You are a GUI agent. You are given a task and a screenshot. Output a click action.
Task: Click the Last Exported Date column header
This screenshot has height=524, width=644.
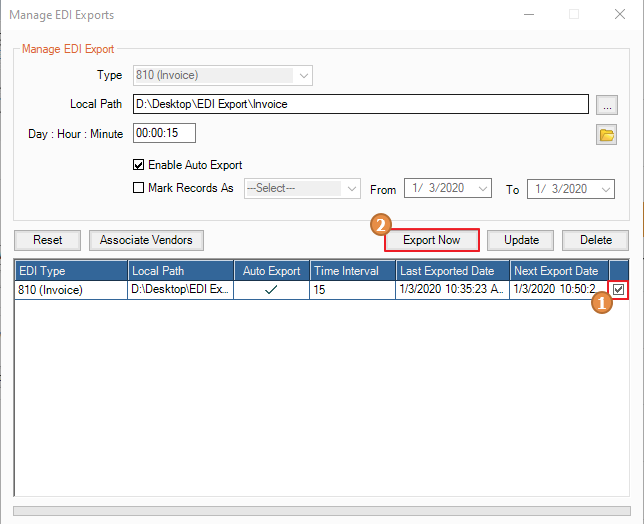[452, 271]
